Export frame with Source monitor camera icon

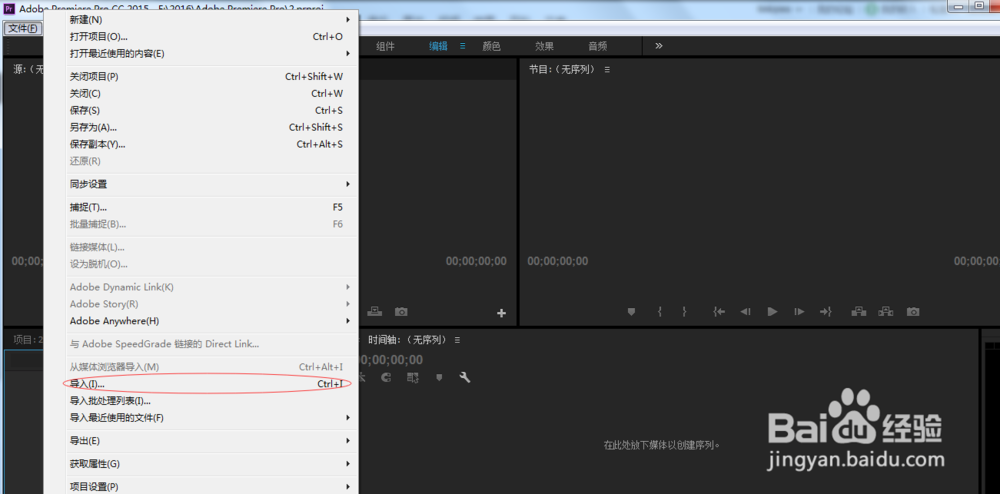tap(401, 312)
